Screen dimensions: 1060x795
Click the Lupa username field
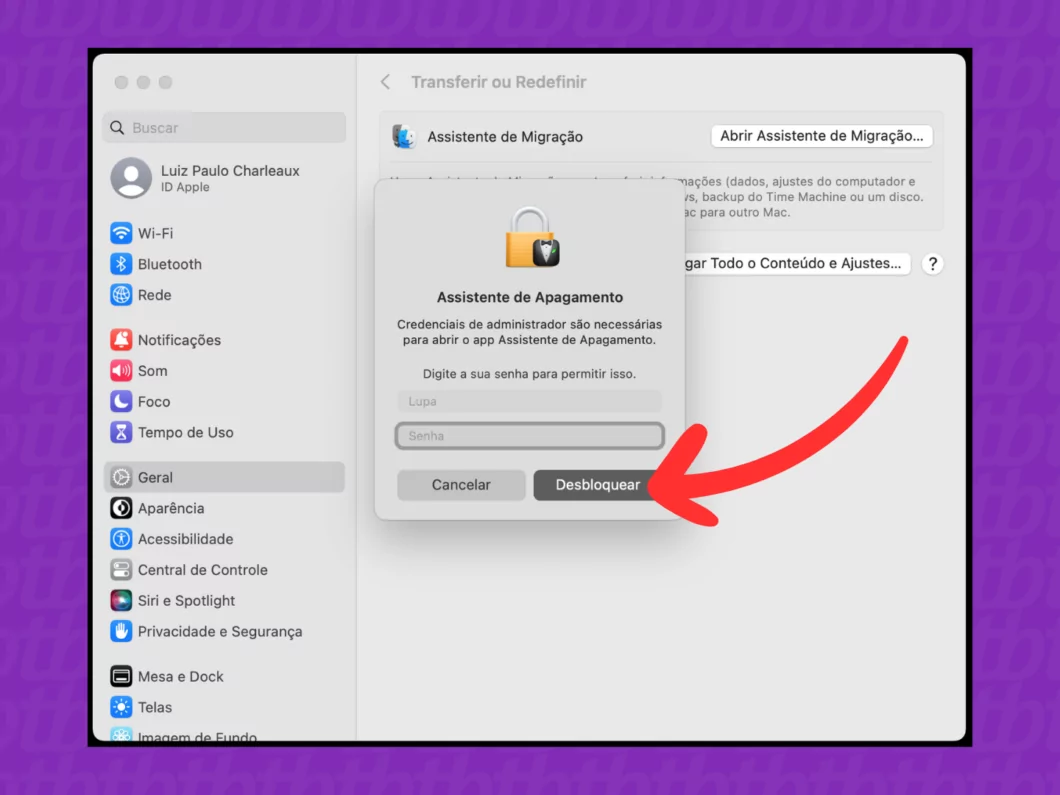529,402
